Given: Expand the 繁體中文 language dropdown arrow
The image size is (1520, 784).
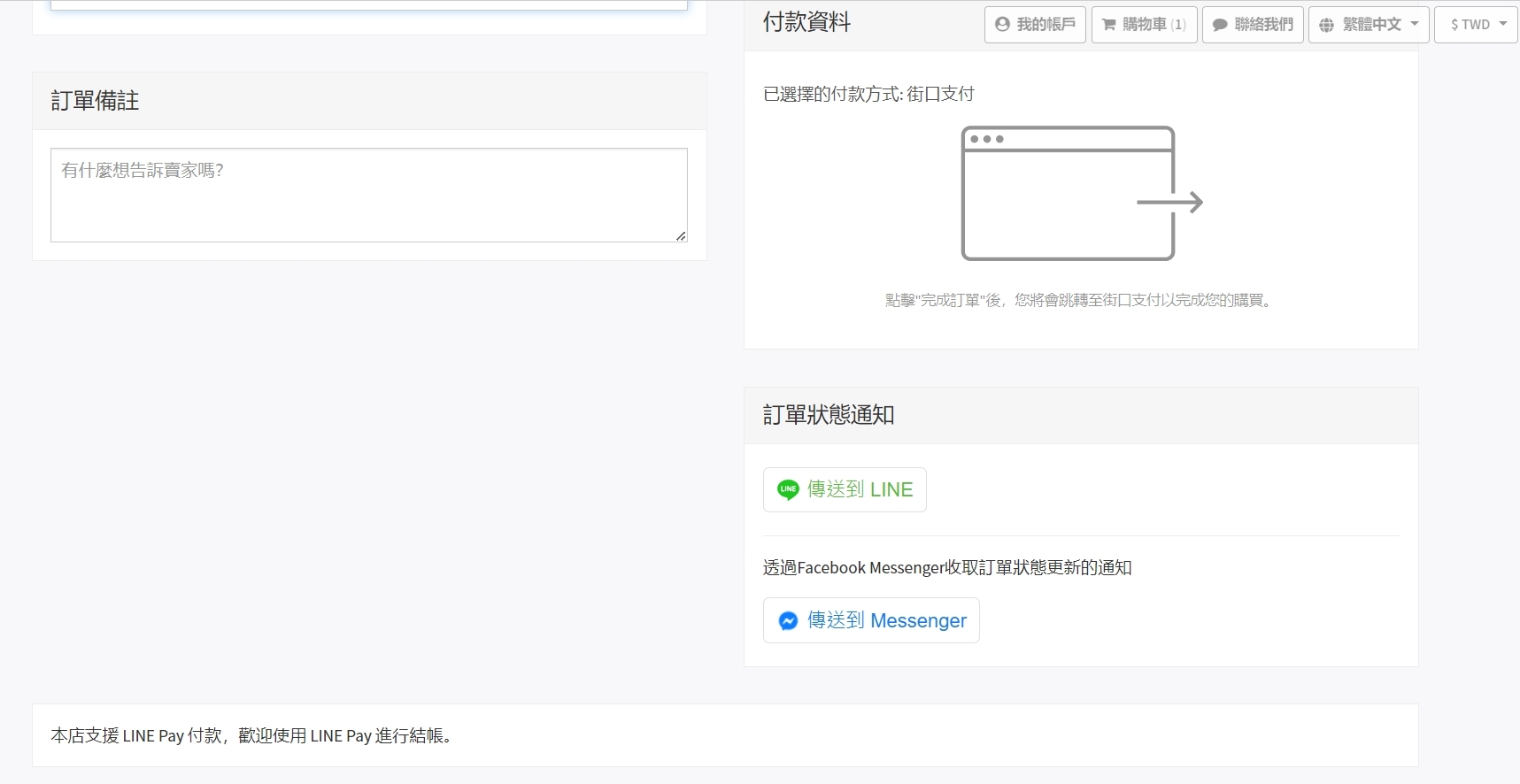Looking at the screenshot, I should [1414, 24].
